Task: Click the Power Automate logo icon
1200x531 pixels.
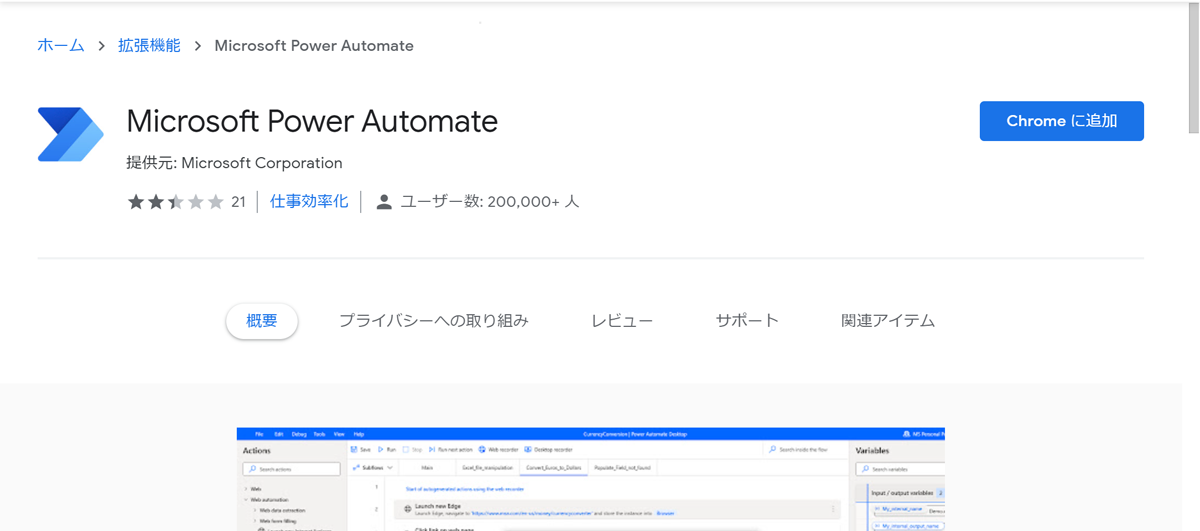Action: [71, 134]
